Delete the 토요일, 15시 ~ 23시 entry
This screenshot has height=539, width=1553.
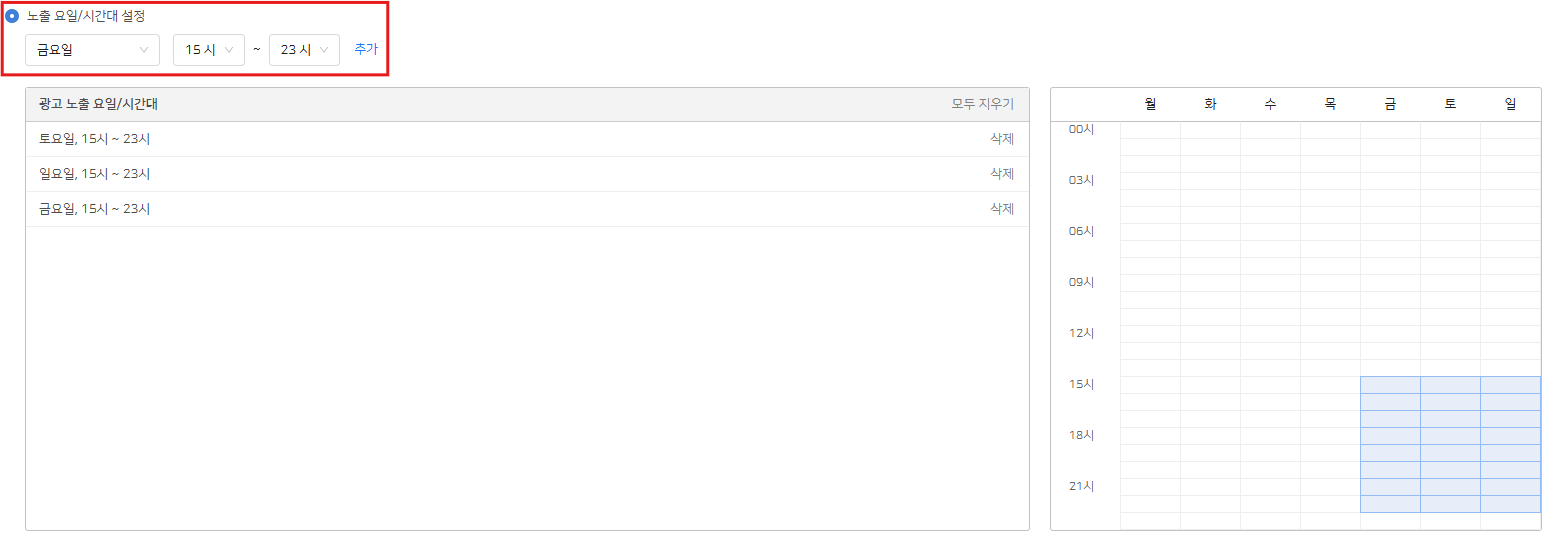(1001, 139)
